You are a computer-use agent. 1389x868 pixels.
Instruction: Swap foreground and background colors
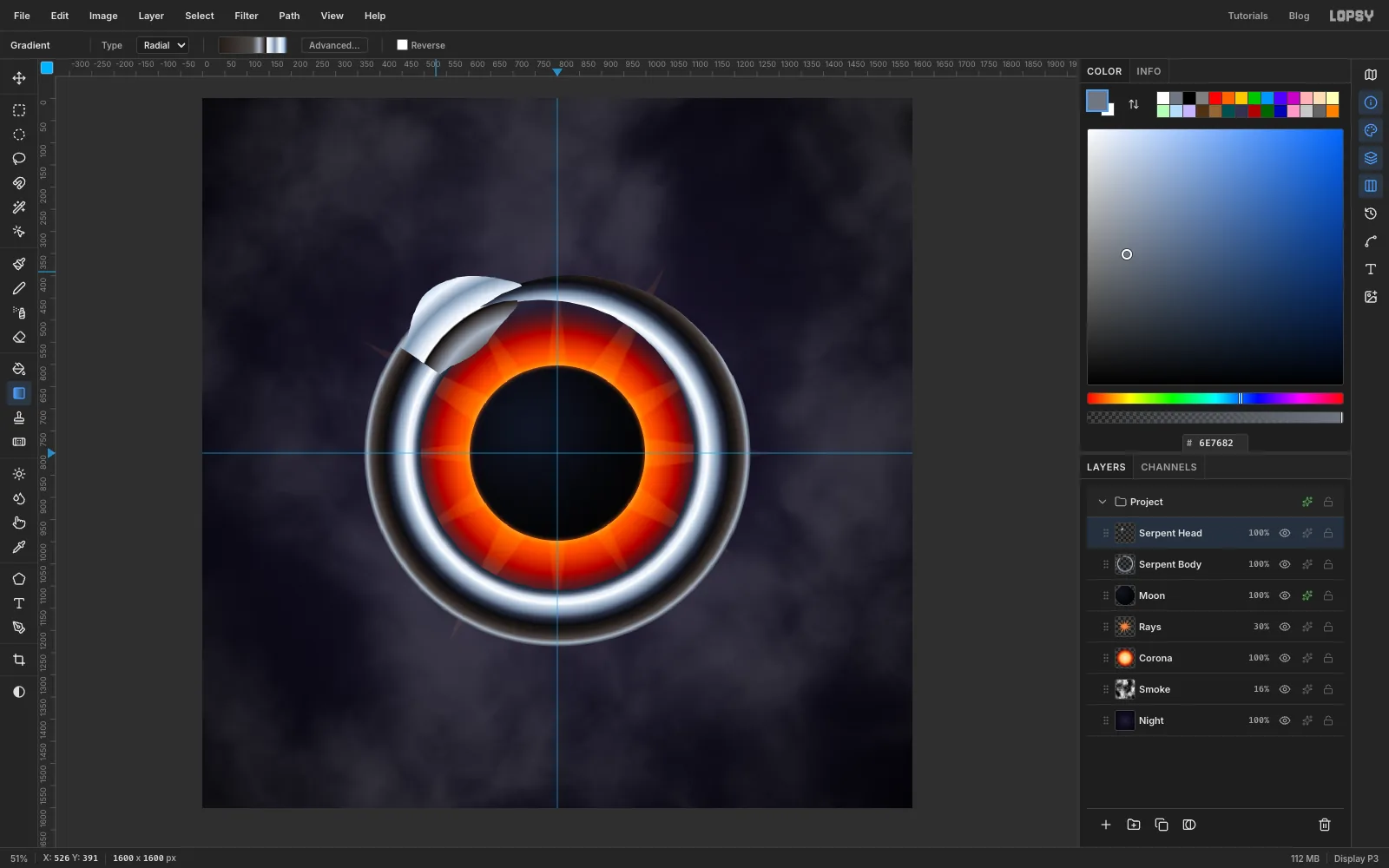tap(1134, 104)
